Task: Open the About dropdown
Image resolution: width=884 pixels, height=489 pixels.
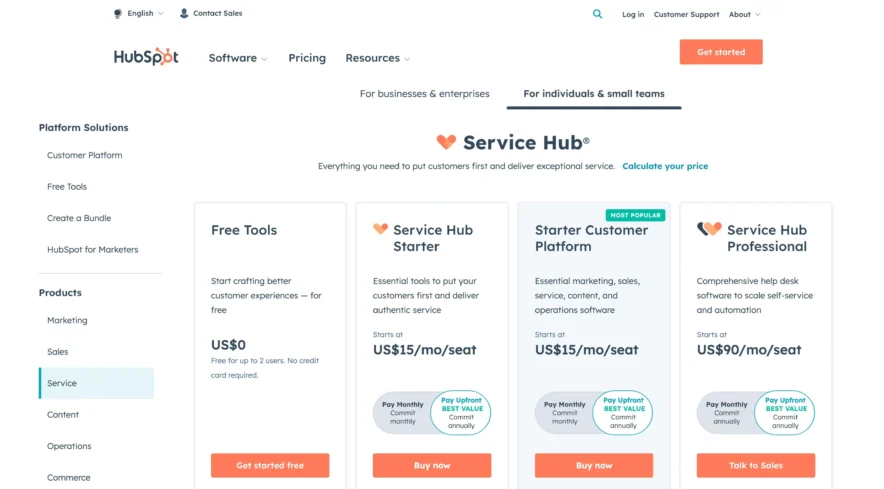Action: coord(744,15)
